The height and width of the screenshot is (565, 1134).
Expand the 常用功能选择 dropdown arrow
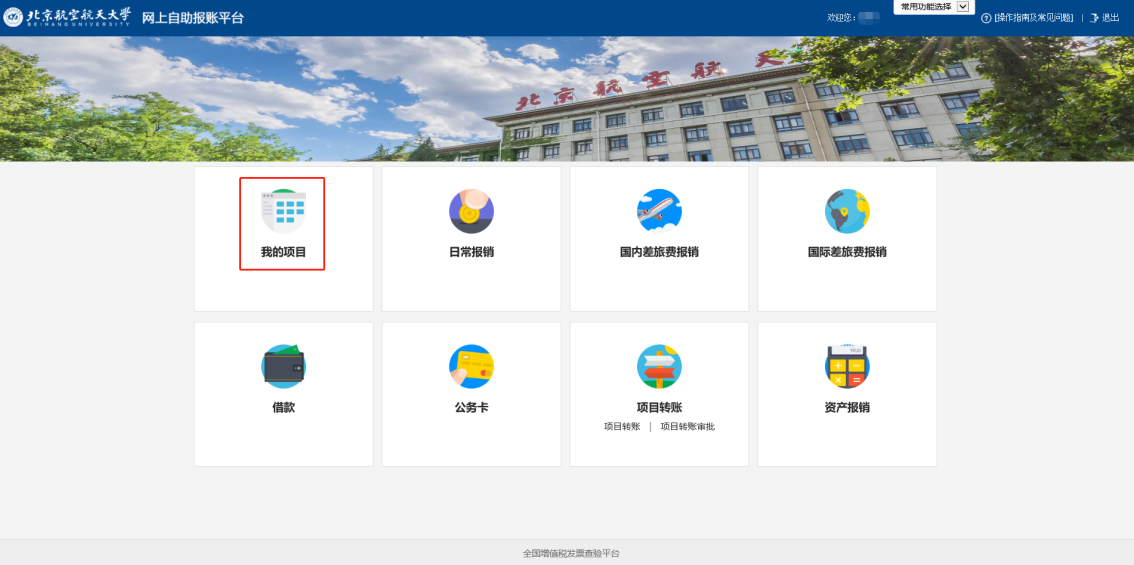[x=963, y=7]
